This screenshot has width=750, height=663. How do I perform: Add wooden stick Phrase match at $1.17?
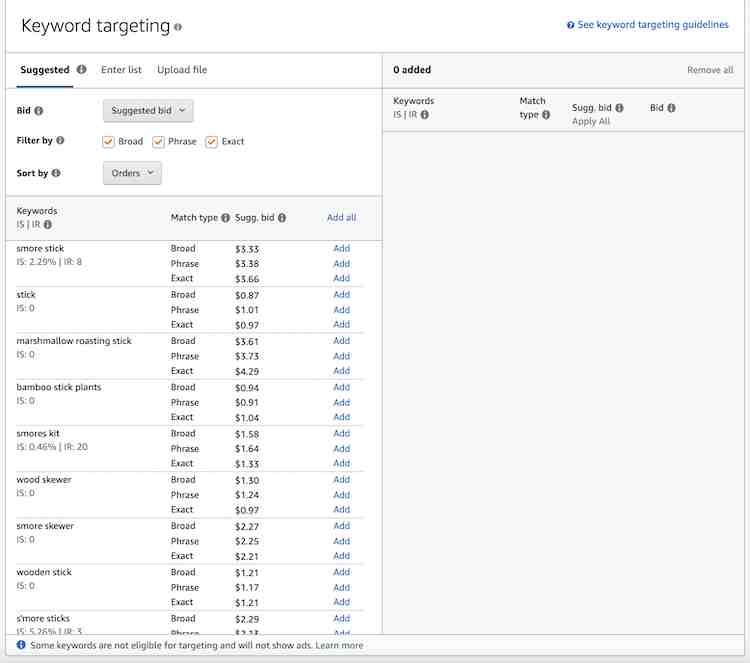[342, 587]
